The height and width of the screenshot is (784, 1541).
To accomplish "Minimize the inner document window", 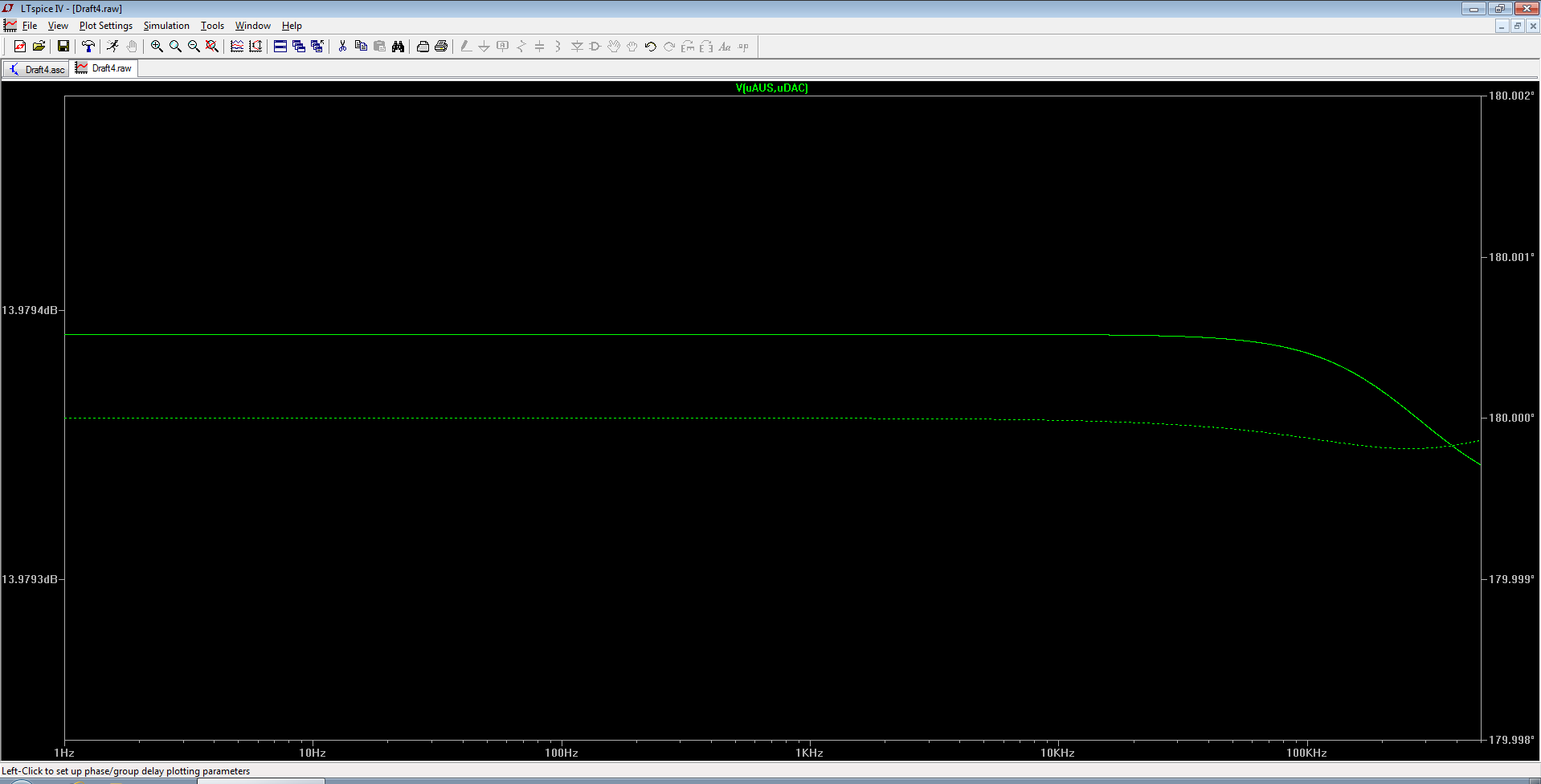I will [x=1501, y=26].
